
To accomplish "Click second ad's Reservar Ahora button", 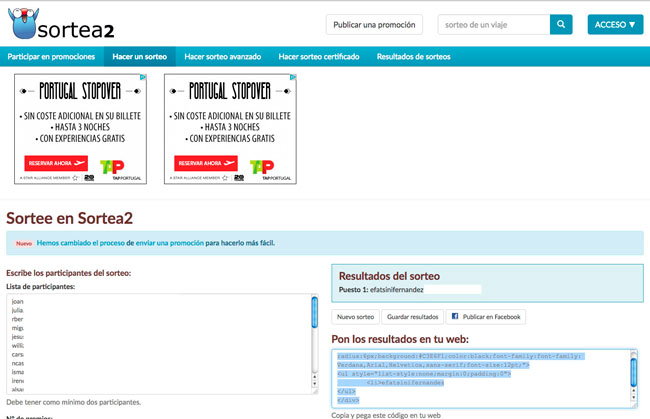I will 206,163.
